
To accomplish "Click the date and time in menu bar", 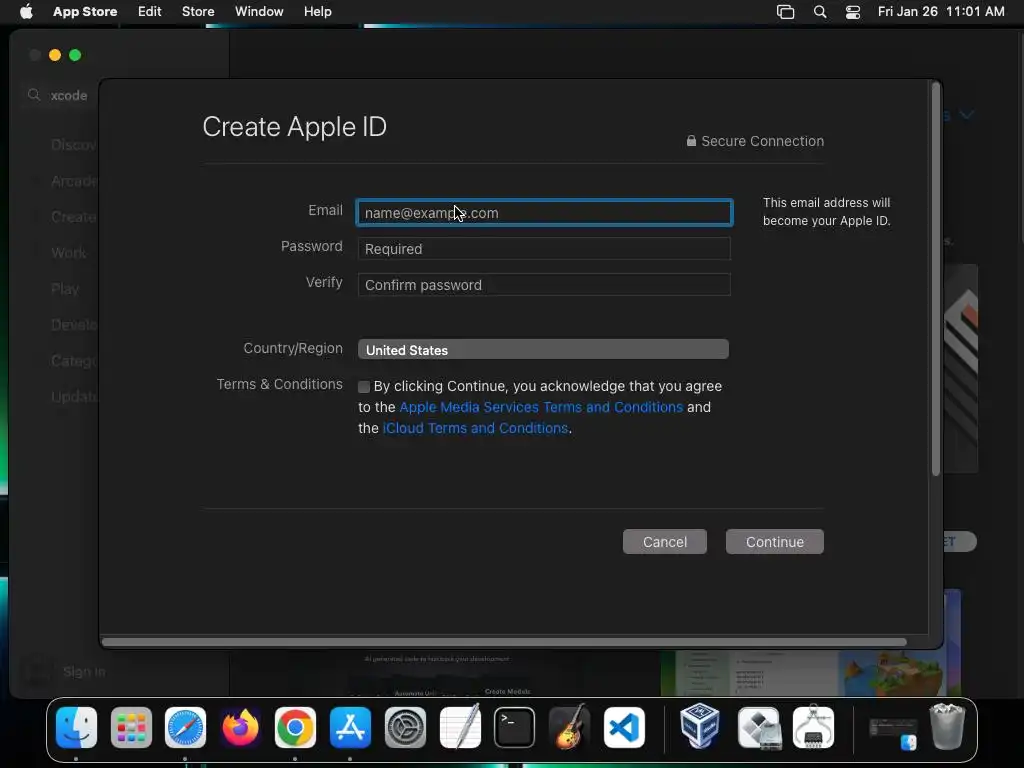I will pyautogui.click(x=941, y=12).
